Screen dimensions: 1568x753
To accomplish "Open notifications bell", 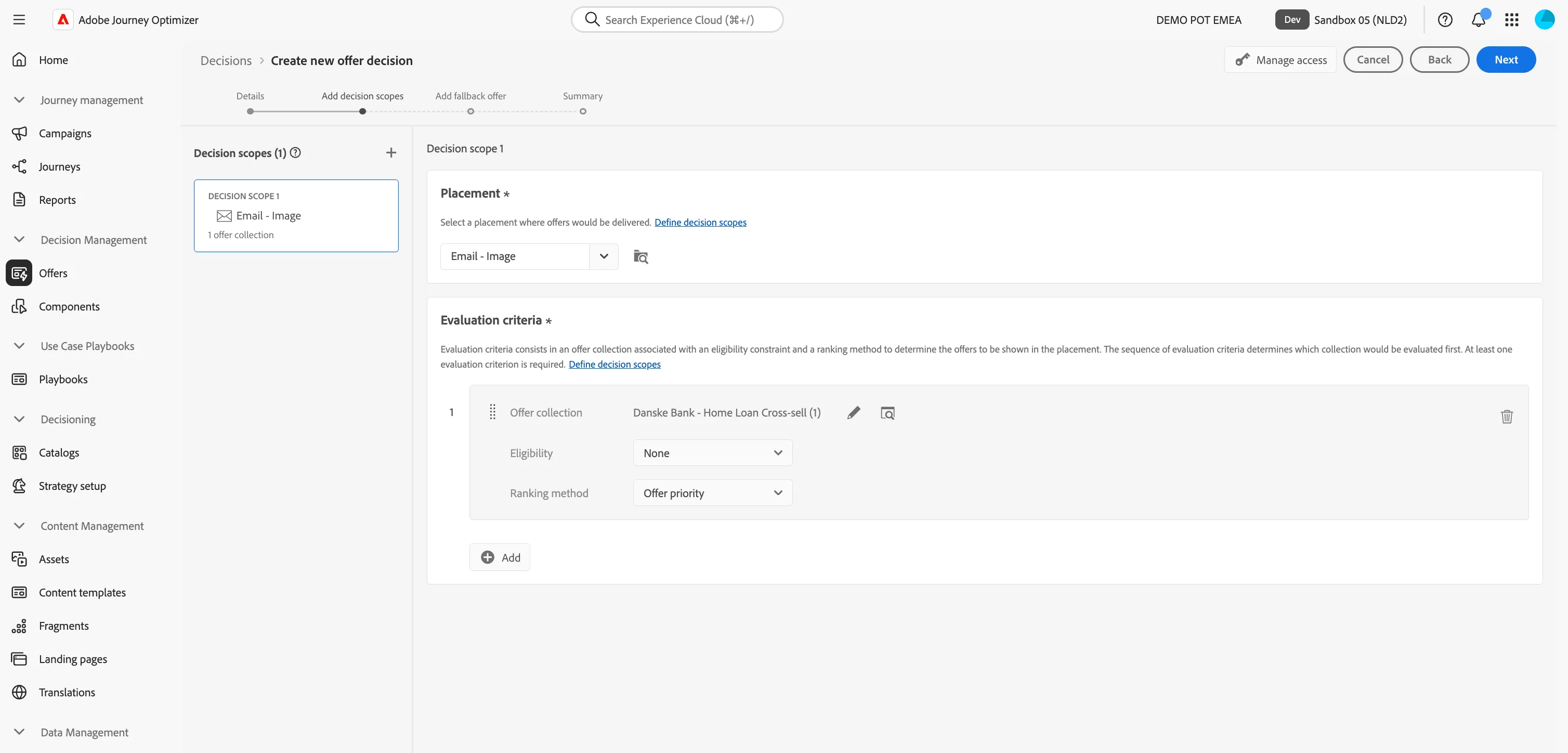I will (1479, 19).
